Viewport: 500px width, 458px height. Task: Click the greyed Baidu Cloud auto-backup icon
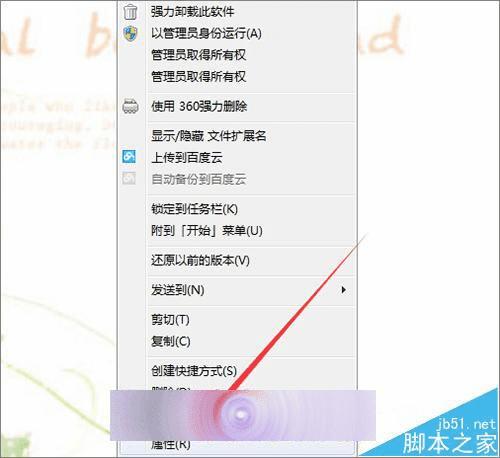click(x=129, y=178)
